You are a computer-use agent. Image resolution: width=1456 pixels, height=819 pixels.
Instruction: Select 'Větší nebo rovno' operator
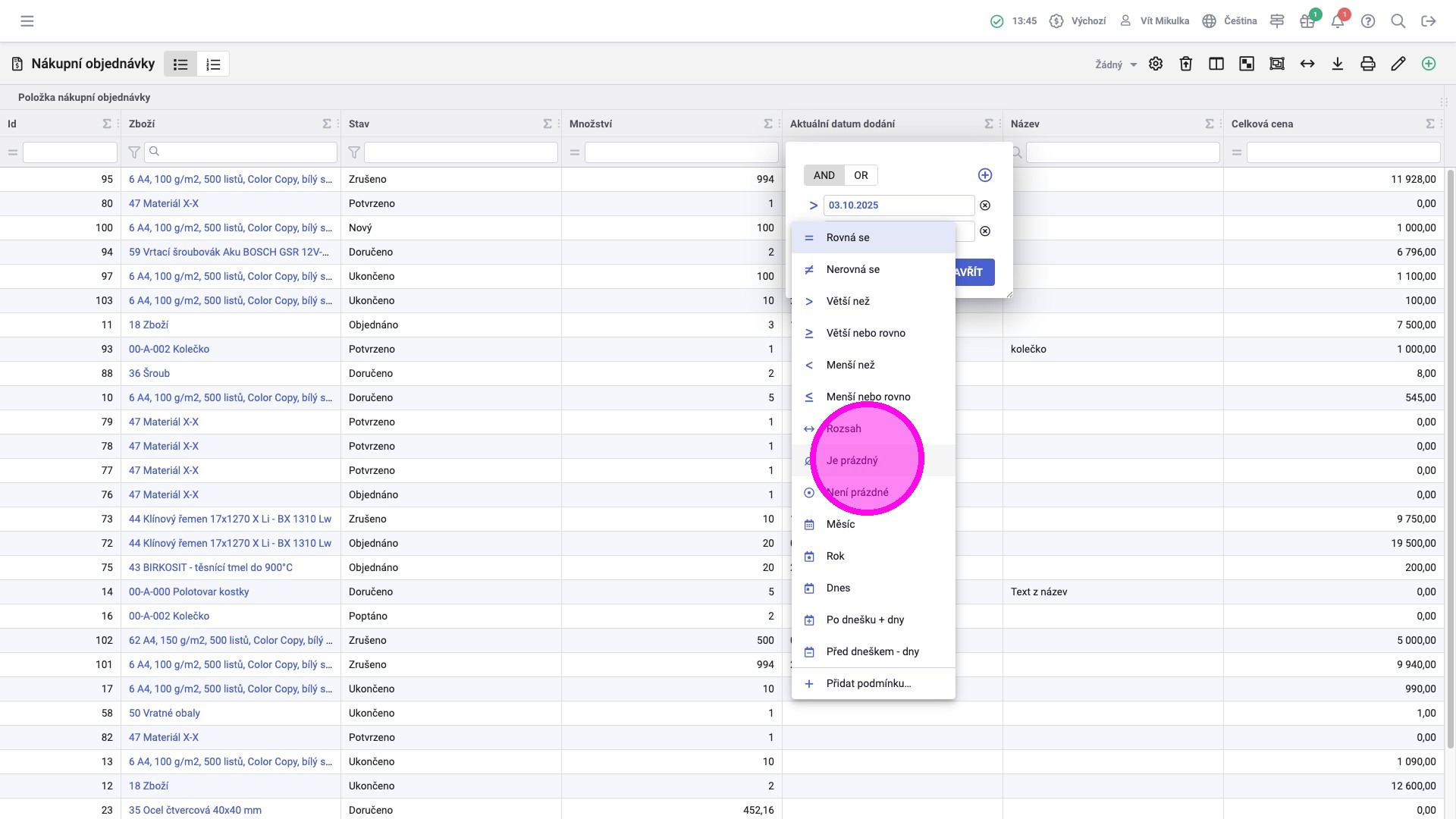[x=865, y=333]
